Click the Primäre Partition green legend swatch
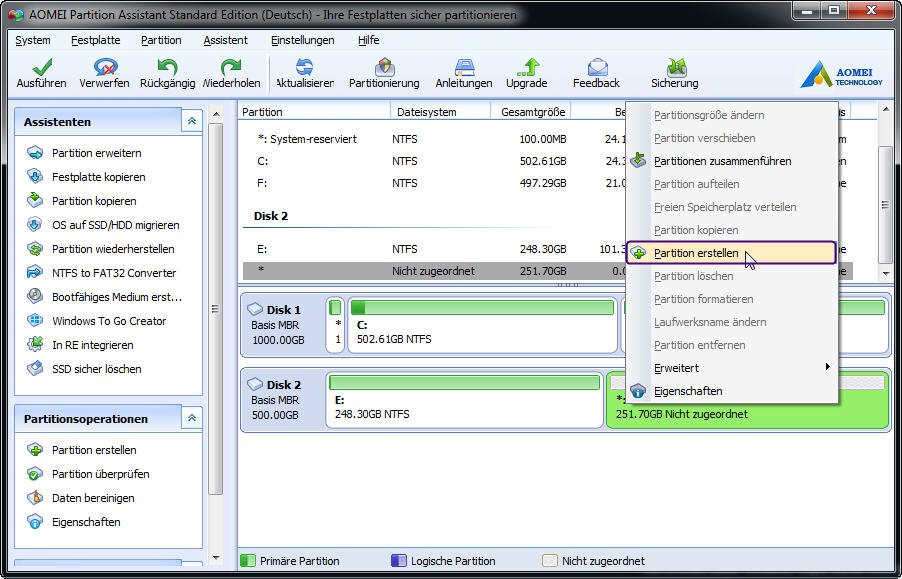Screen dimensions: 902x579 coord(247,561)
